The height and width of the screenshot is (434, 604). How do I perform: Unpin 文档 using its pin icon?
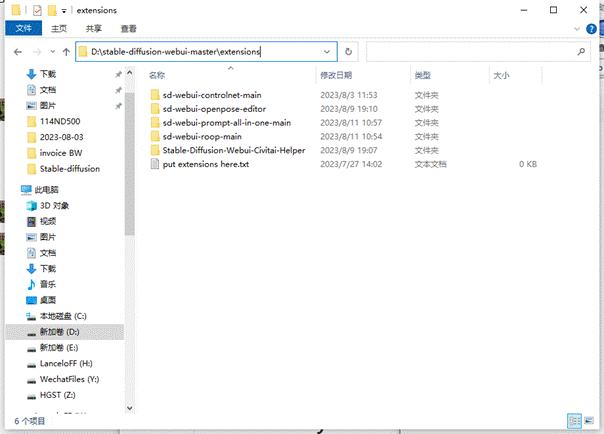pos(118,90)
